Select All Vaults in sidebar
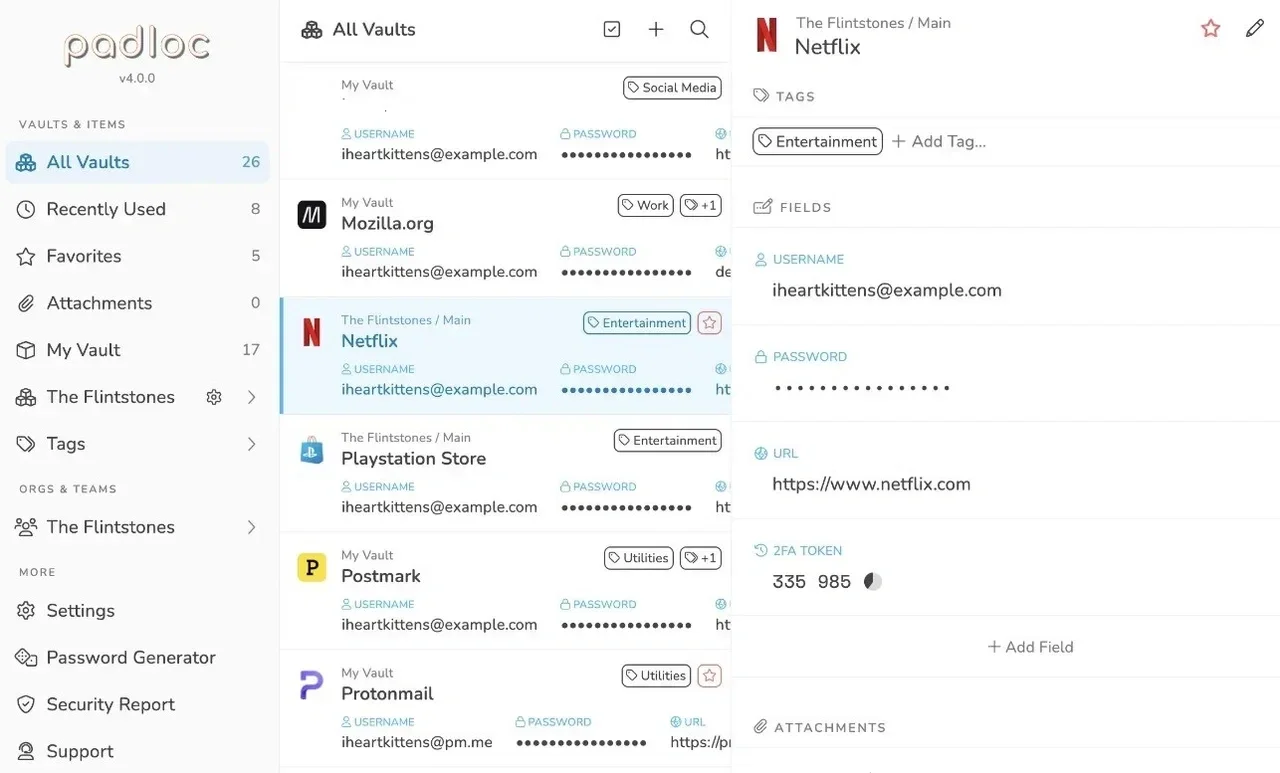This screenshot has height=773, width=1280. [138, 162]
